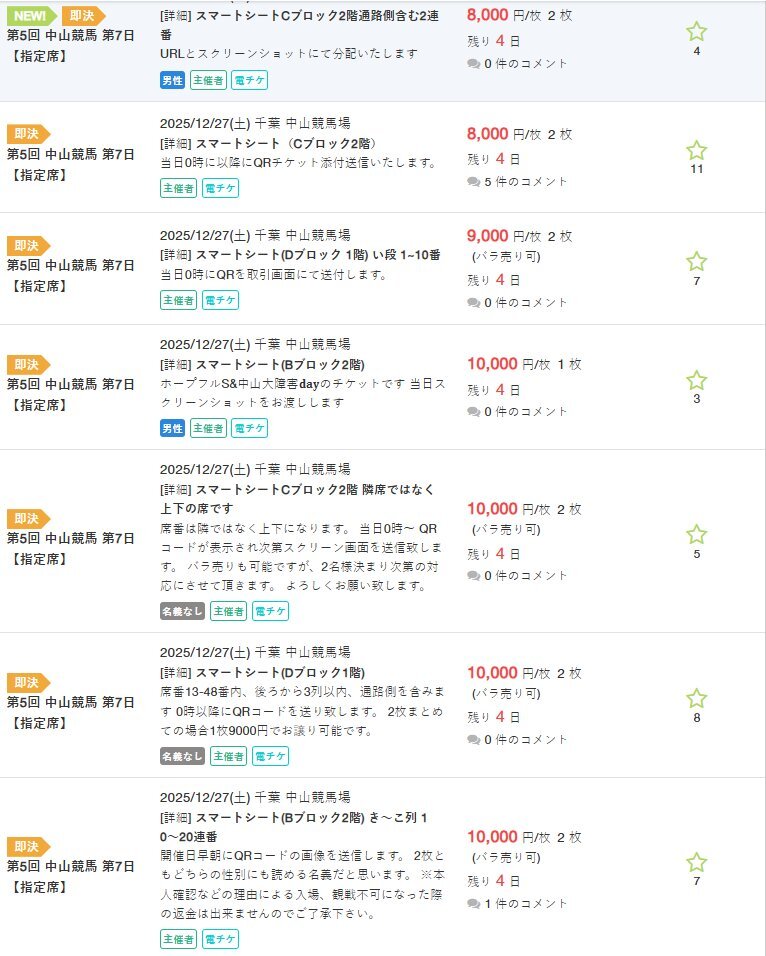This screenshot has height=956, width=766.
Task: Click the speech bubble beside 1件のコメント
Action: [473, 904]
